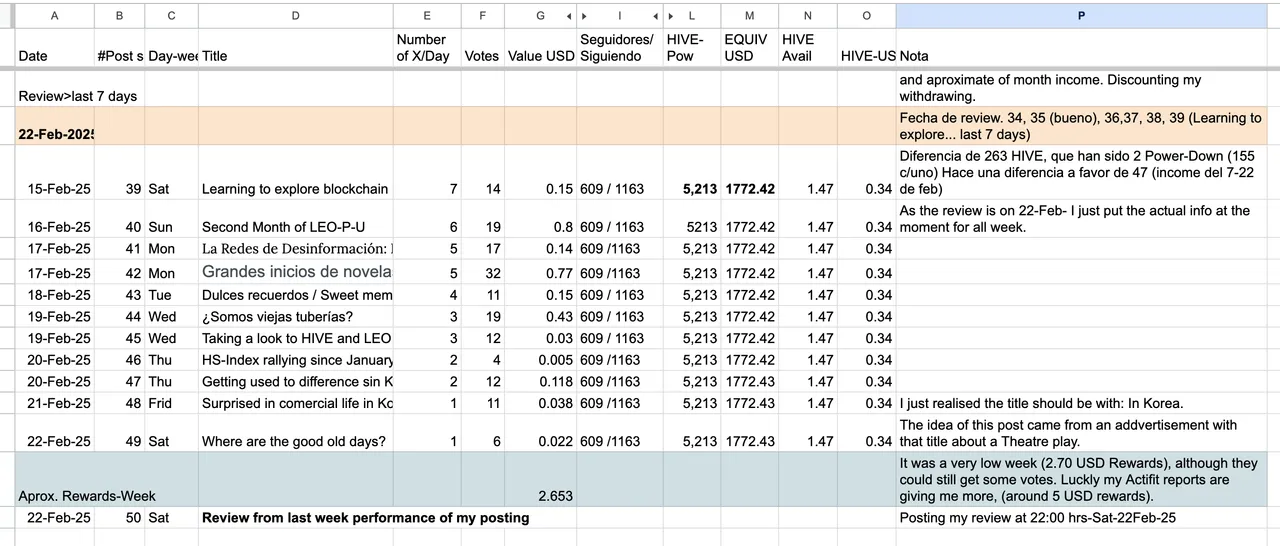
Task: Expand hidden columns arrow left of column I
Action: pyautogui.click(x=584, y=15)
